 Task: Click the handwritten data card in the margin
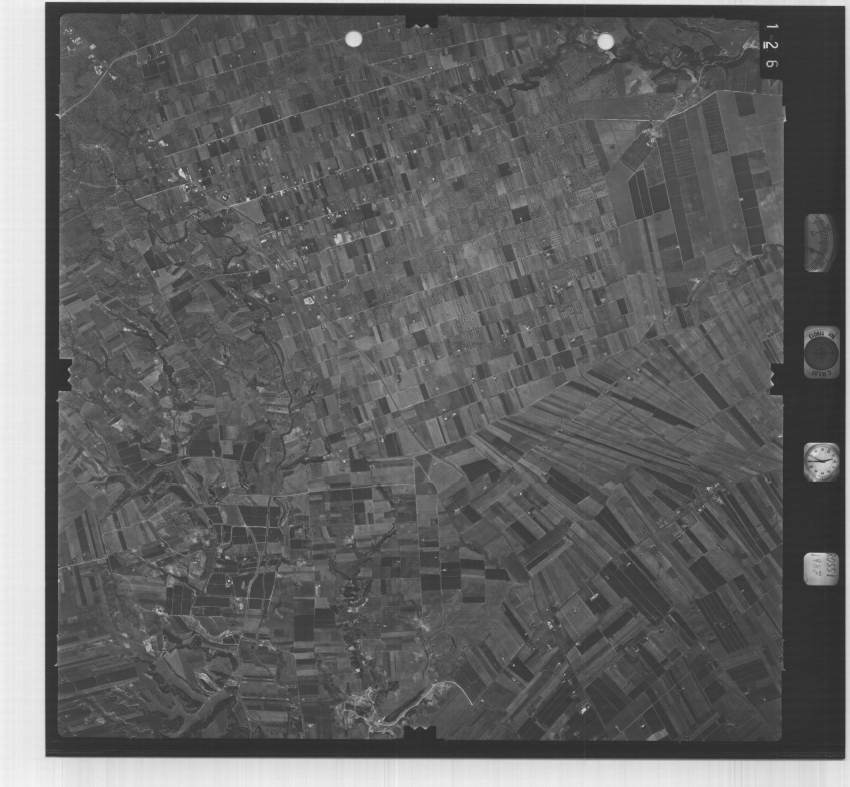click(821, 569)
